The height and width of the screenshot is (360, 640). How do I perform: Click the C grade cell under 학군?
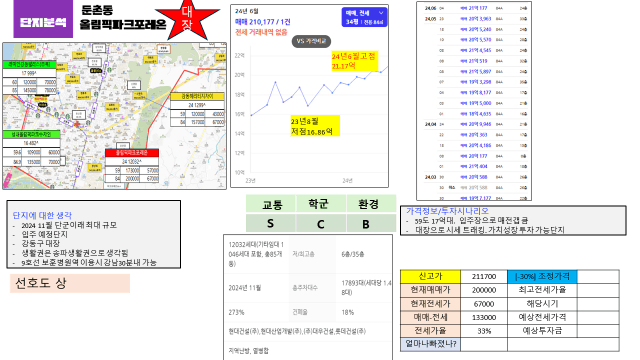(321, 223)
